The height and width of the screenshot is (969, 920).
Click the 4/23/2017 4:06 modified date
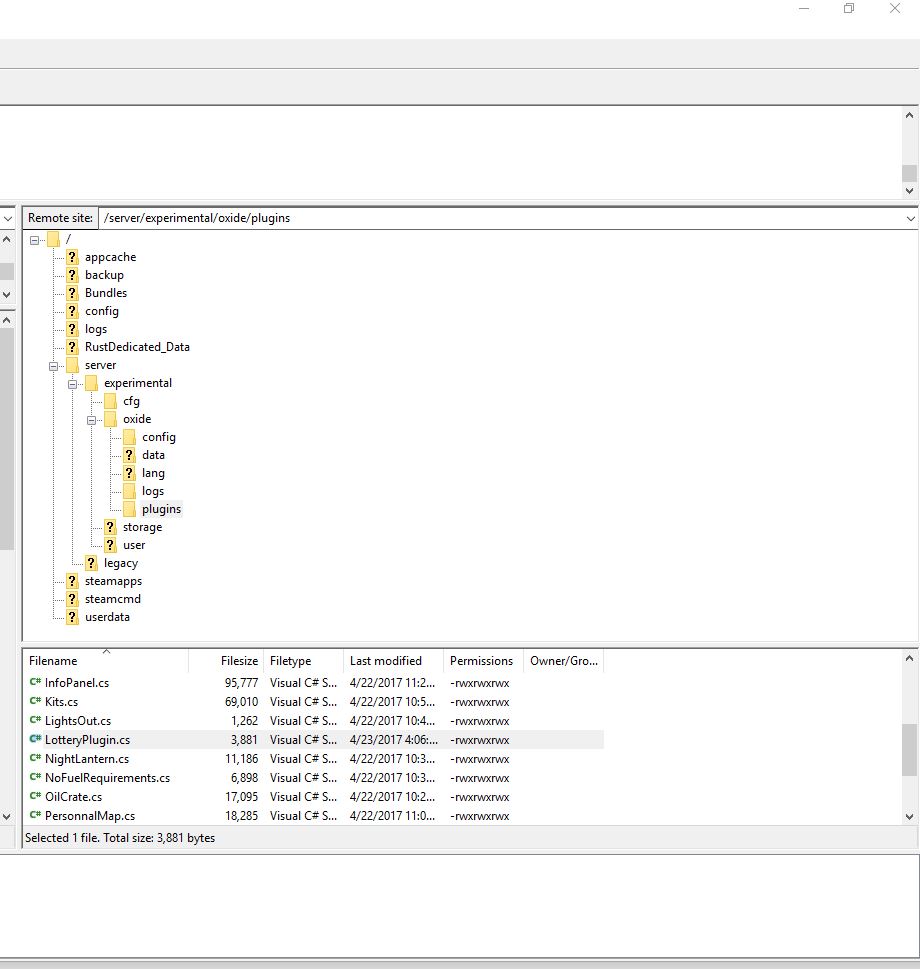(394, 740)
